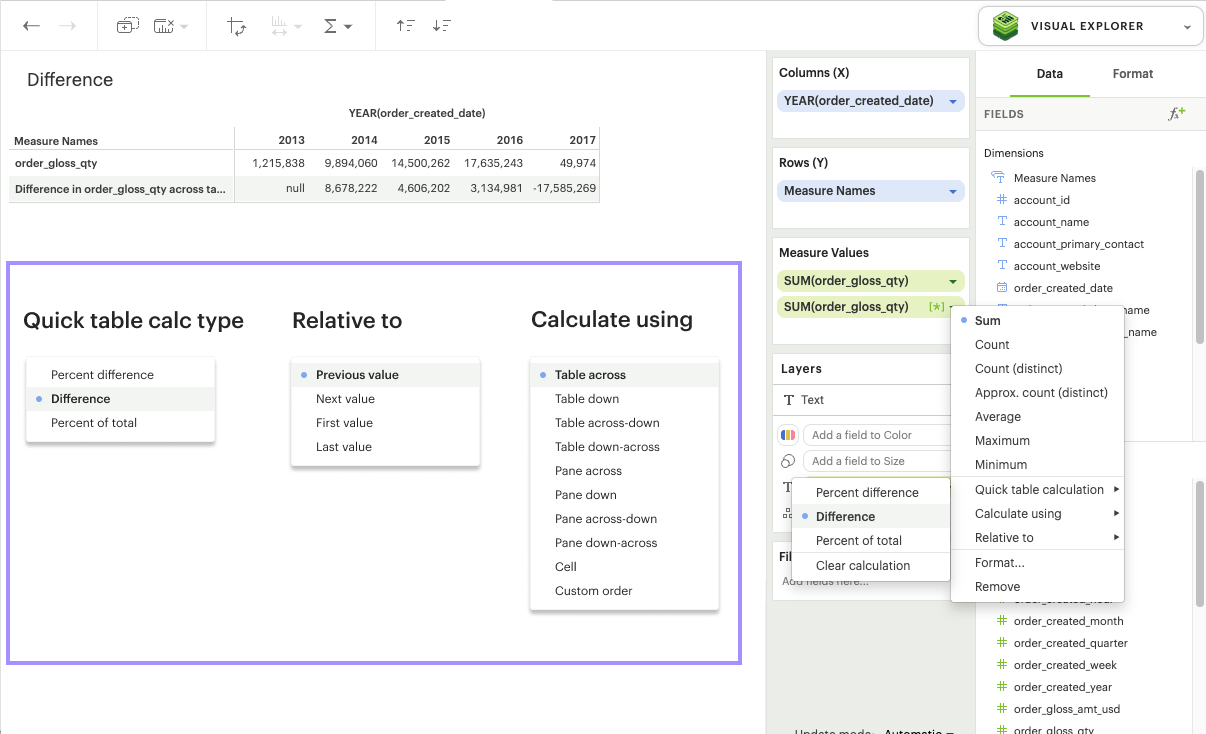Expand the Measure Names pill dropdown in Rows

click(x=953, y=191)
